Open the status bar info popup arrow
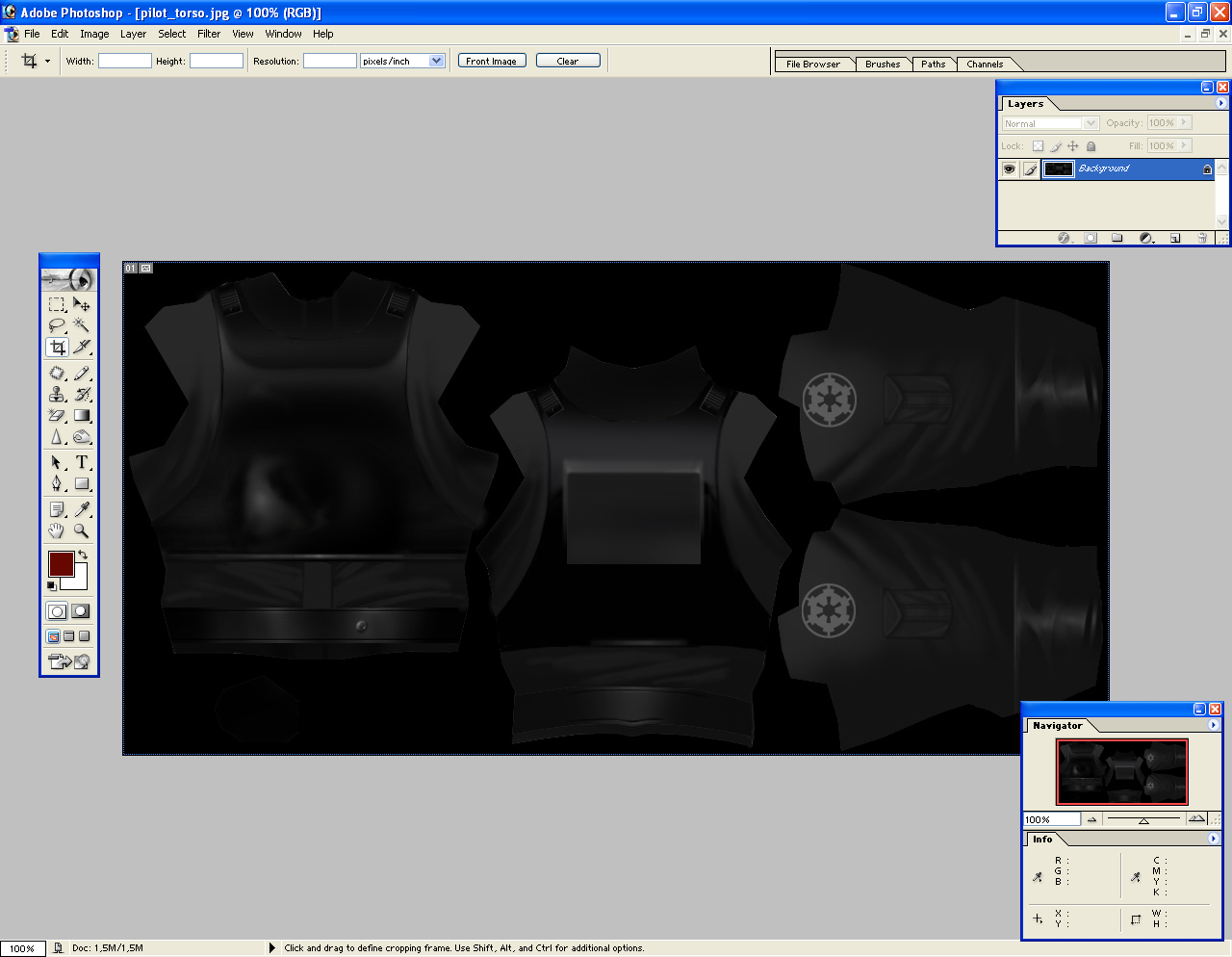Viewport: 1232px width, 957px height. (272, 947)
